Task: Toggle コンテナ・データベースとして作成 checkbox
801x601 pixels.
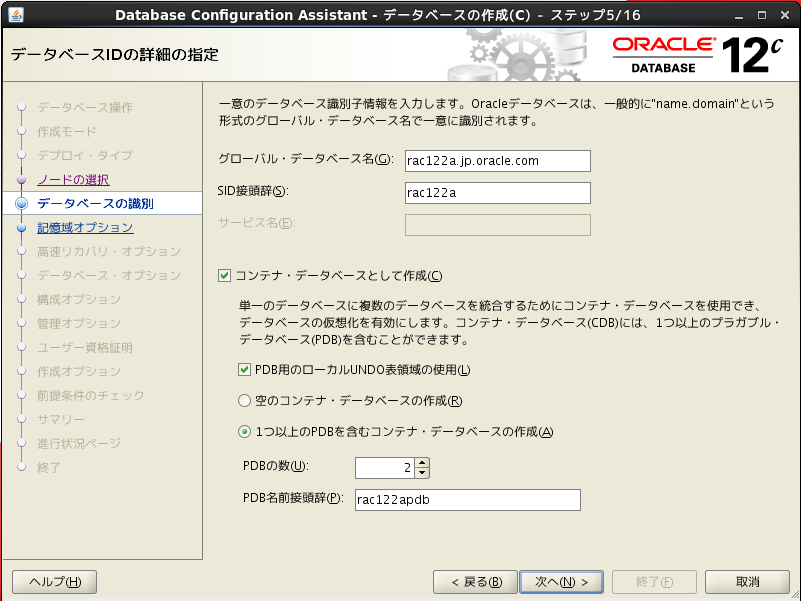Action: (x=224, y=276)
